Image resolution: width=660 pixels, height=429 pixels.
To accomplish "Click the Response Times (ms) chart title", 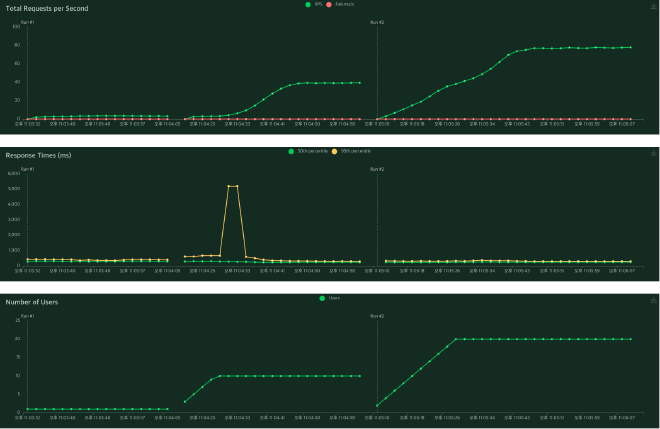I will 38,155.
